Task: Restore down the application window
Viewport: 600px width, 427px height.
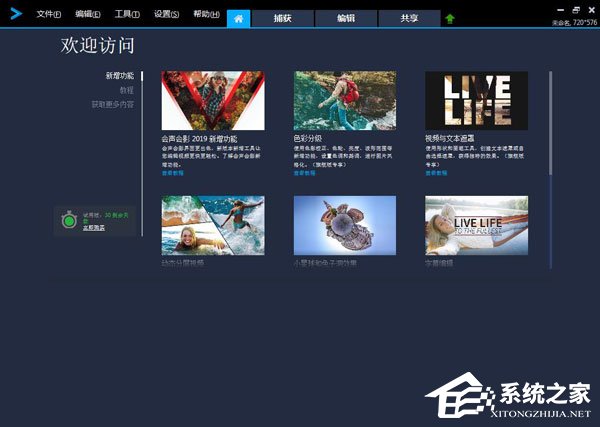Action: [576, 10]
